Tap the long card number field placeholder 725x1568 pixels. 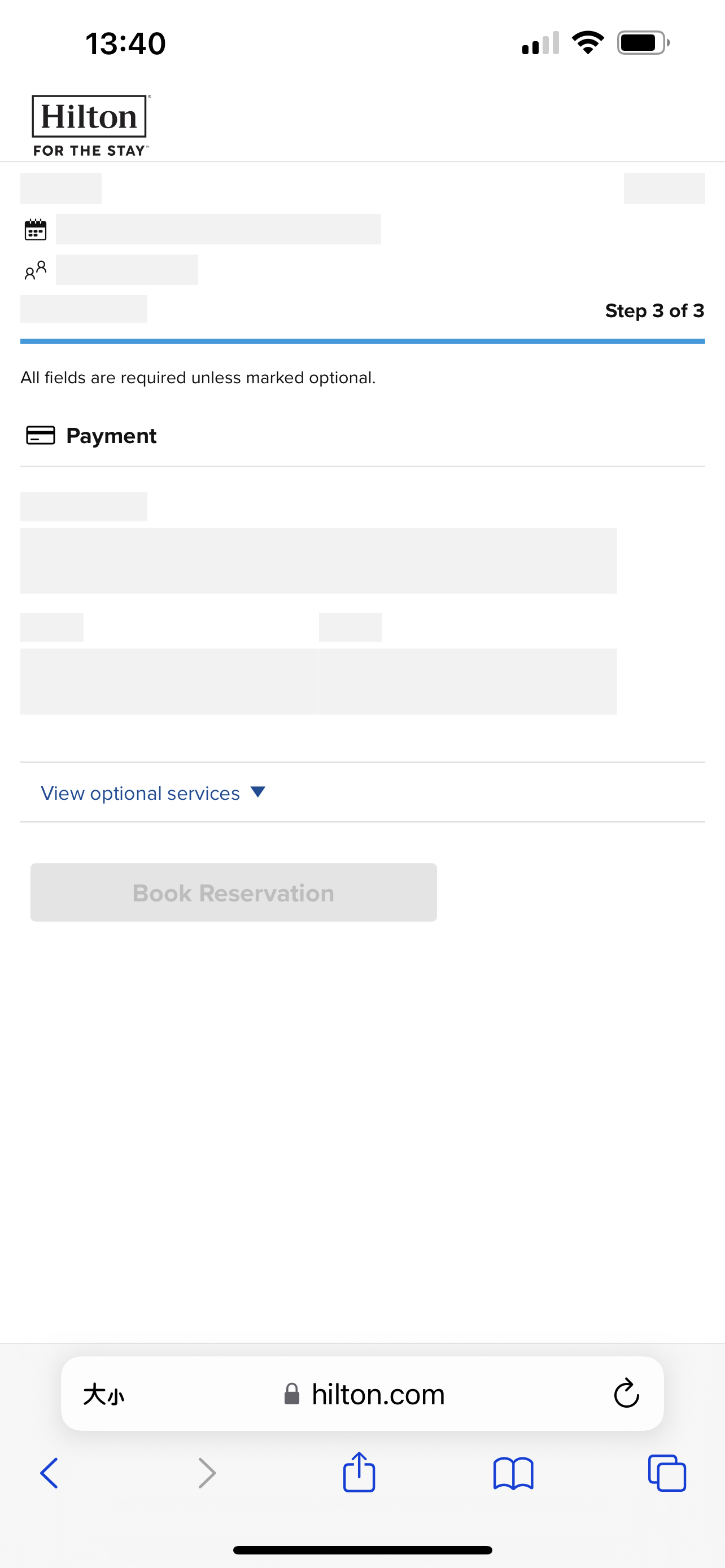coord(318,560)
